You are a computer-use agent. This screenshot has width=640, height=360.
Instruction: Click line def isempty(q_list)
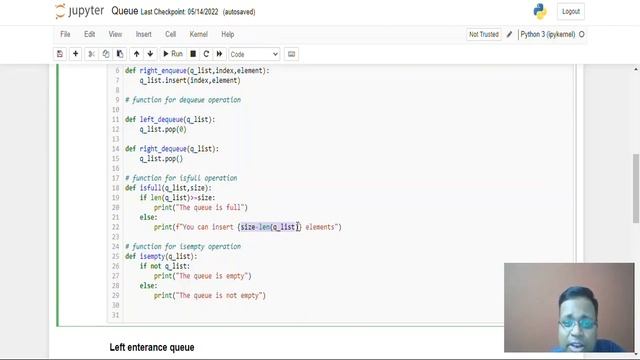161,257
